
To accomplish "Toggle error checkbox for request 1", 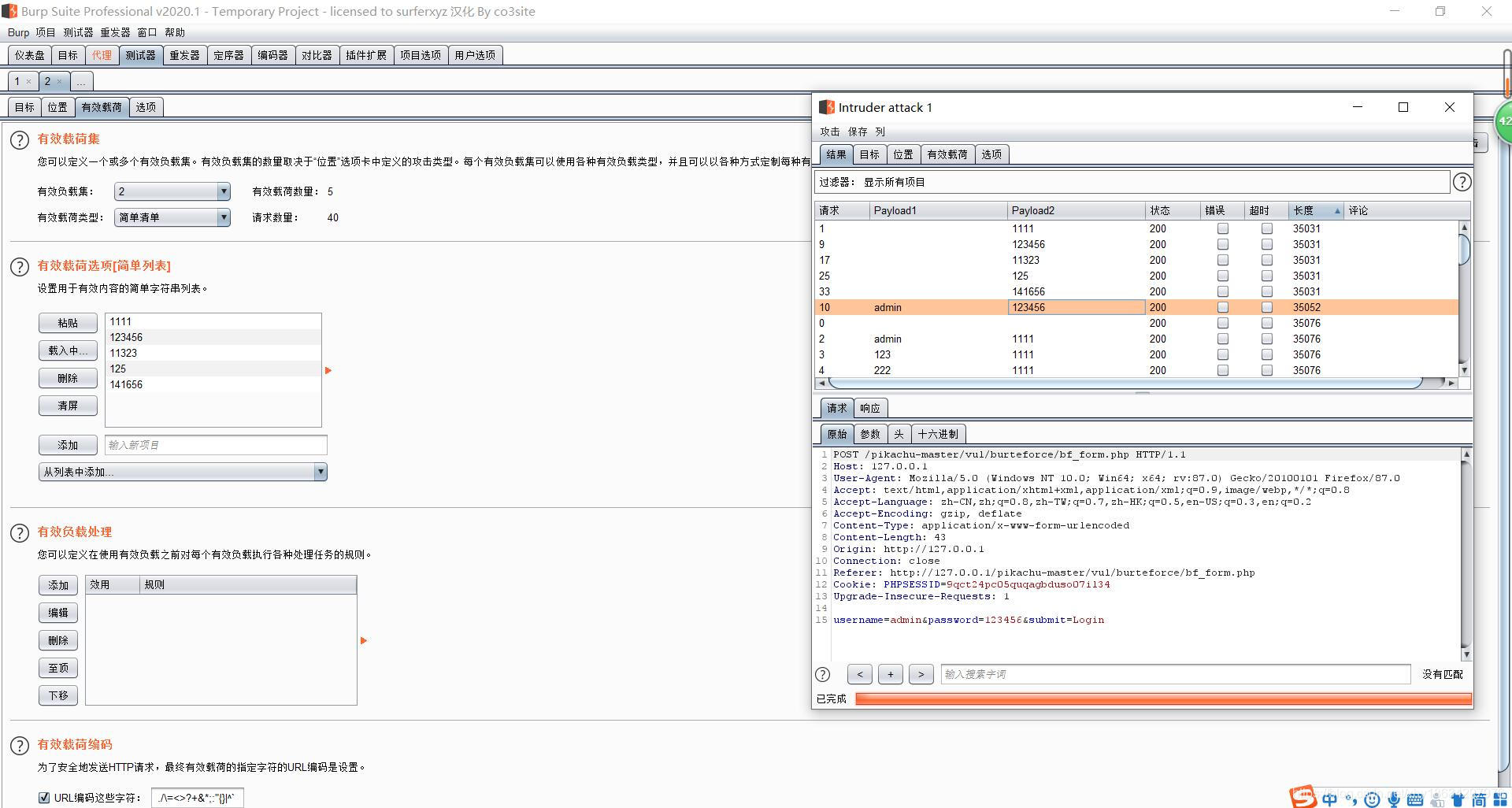I will pyautogui.click(x=1223, y=228).
